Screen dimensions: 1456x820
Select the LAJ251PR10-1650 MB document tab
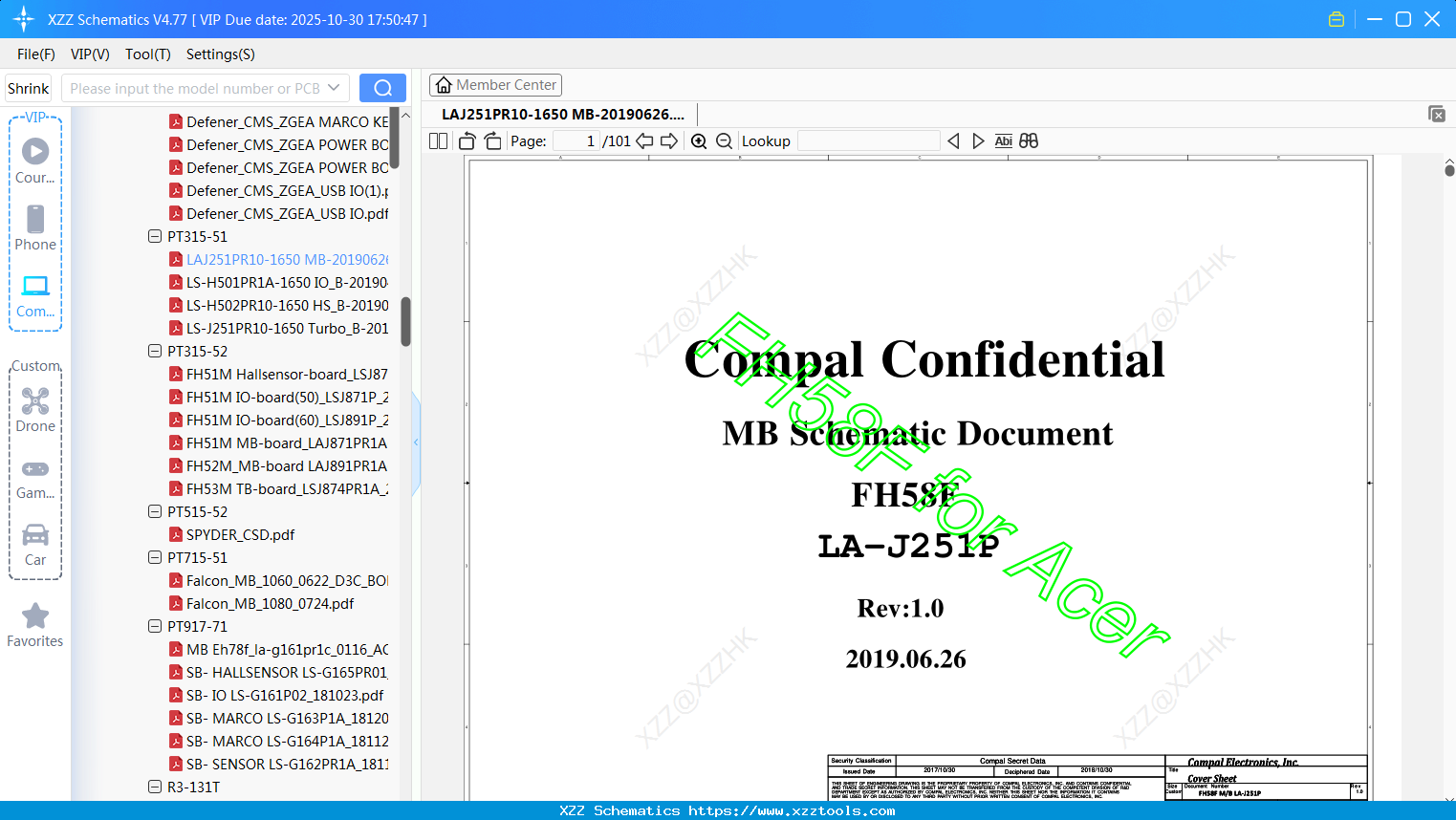[x=563, y=114]
